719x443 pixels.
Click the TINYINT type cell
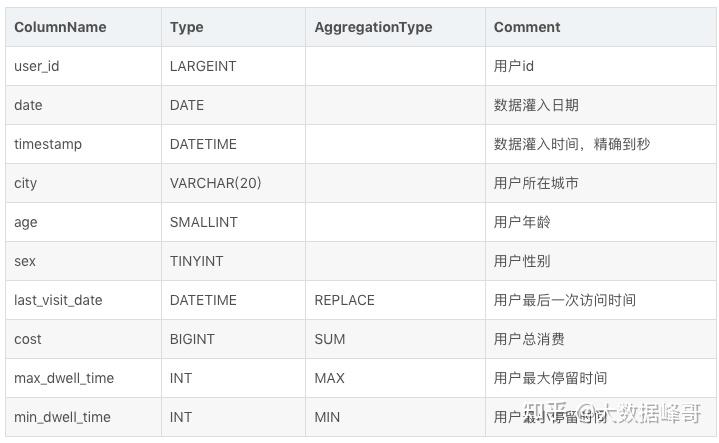coord(197,261)
